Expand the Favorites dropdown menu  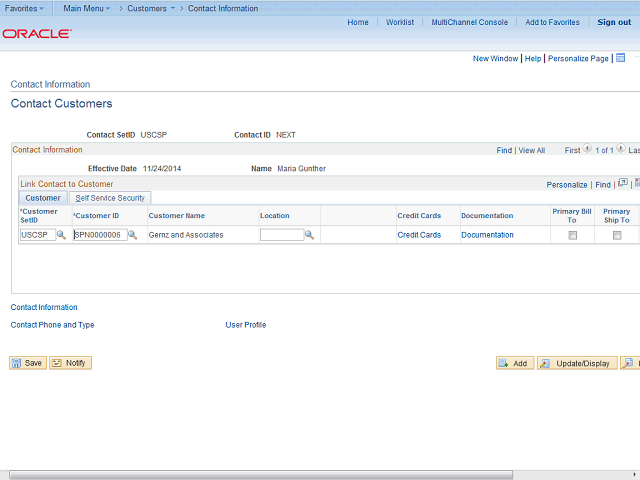tap(24, 8)
